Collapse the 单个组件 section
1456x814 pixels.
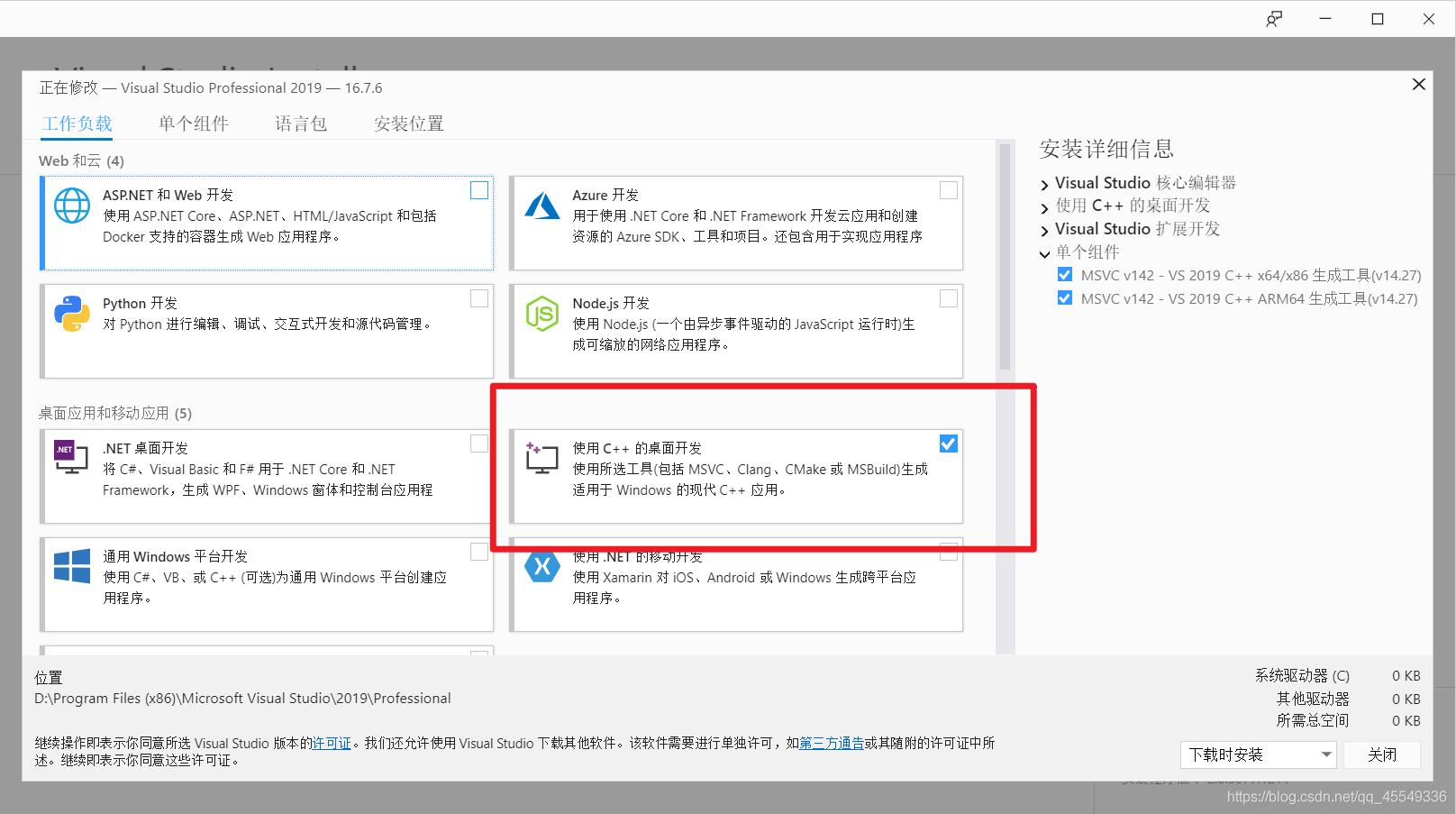1044,254
